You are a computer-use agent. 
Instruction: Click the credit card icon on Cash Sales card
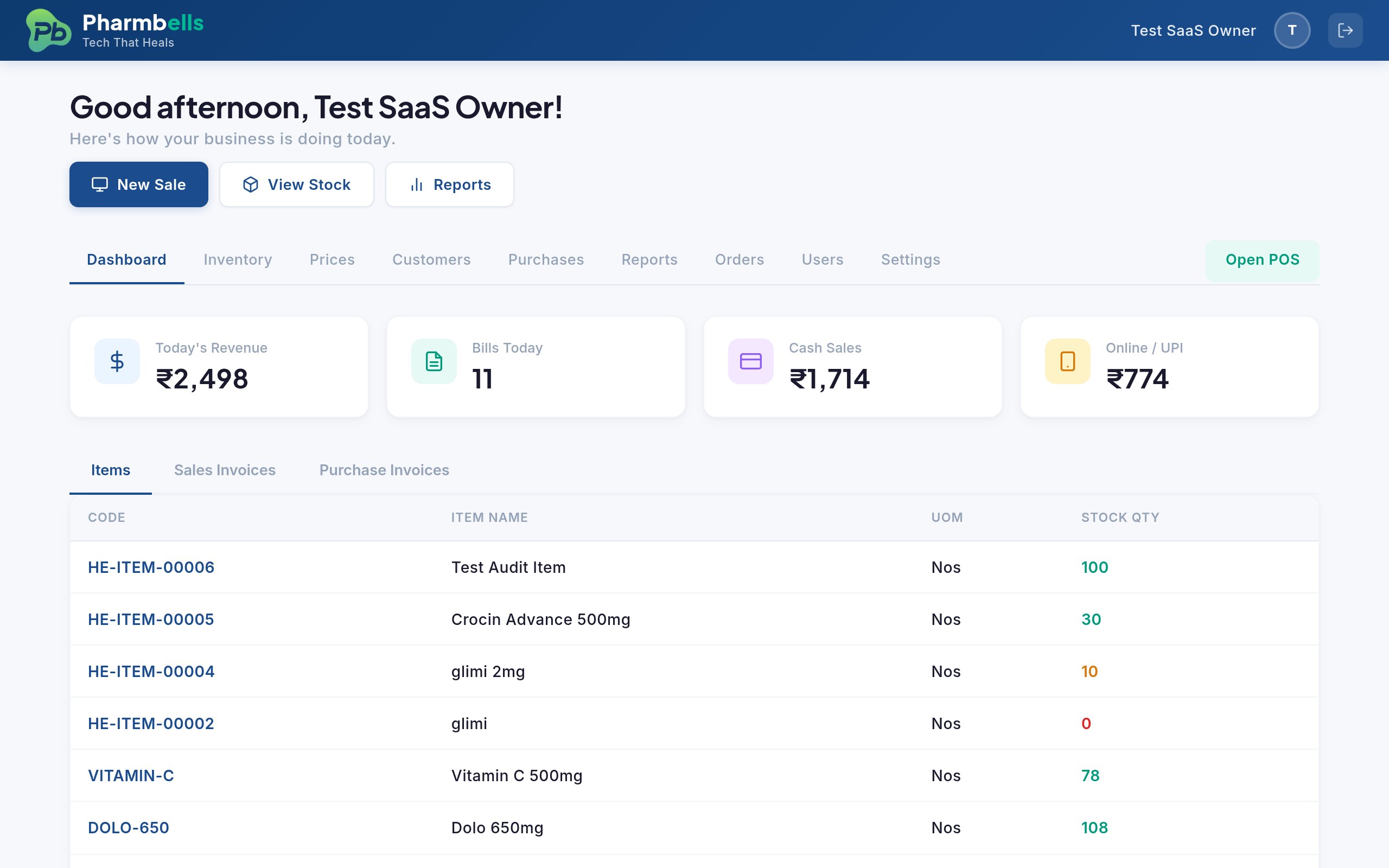750,361
